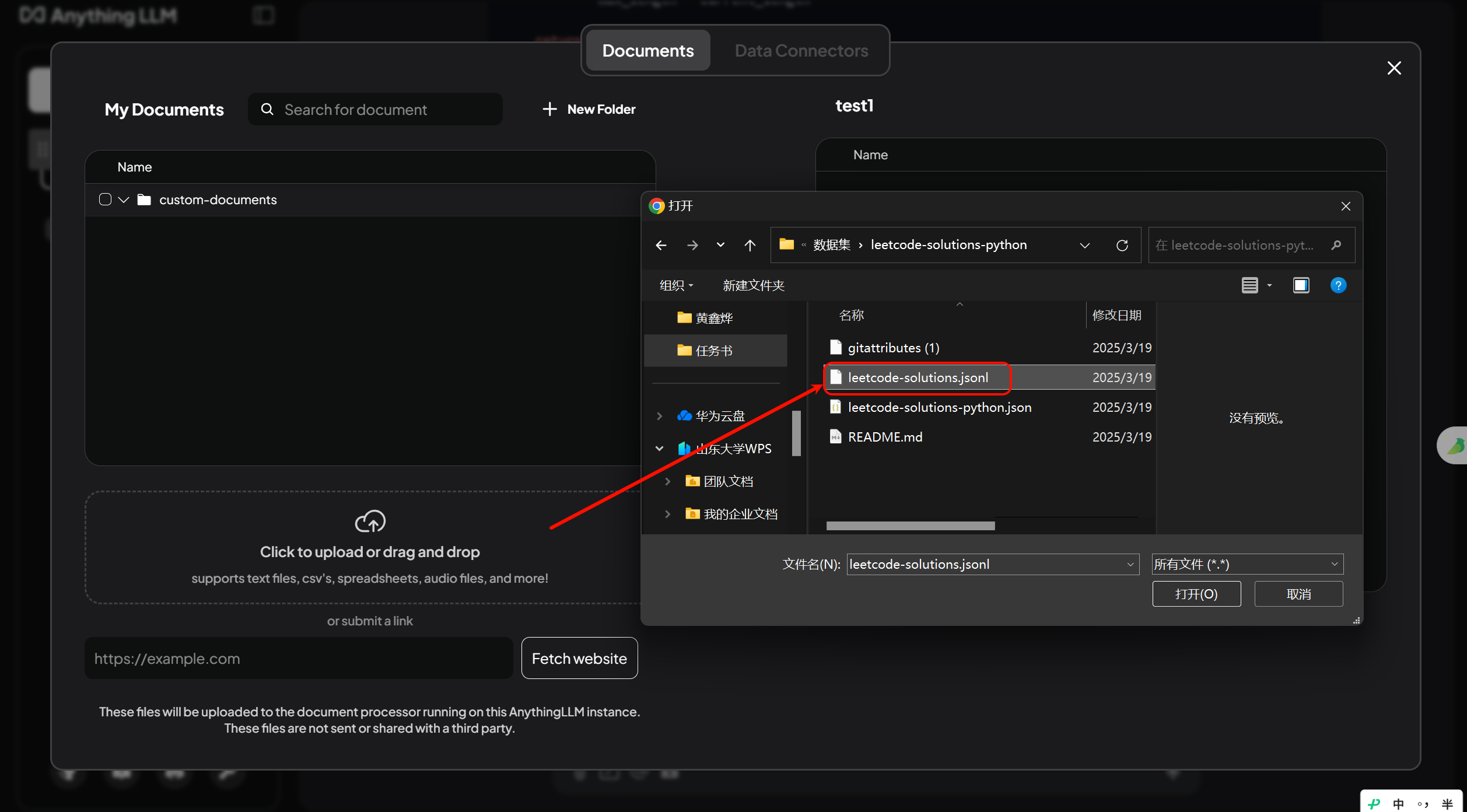The height and width of the screenshot is (812, 1467).
Task: Click the 文件名 filename input box
Action: tap(992, 564)
